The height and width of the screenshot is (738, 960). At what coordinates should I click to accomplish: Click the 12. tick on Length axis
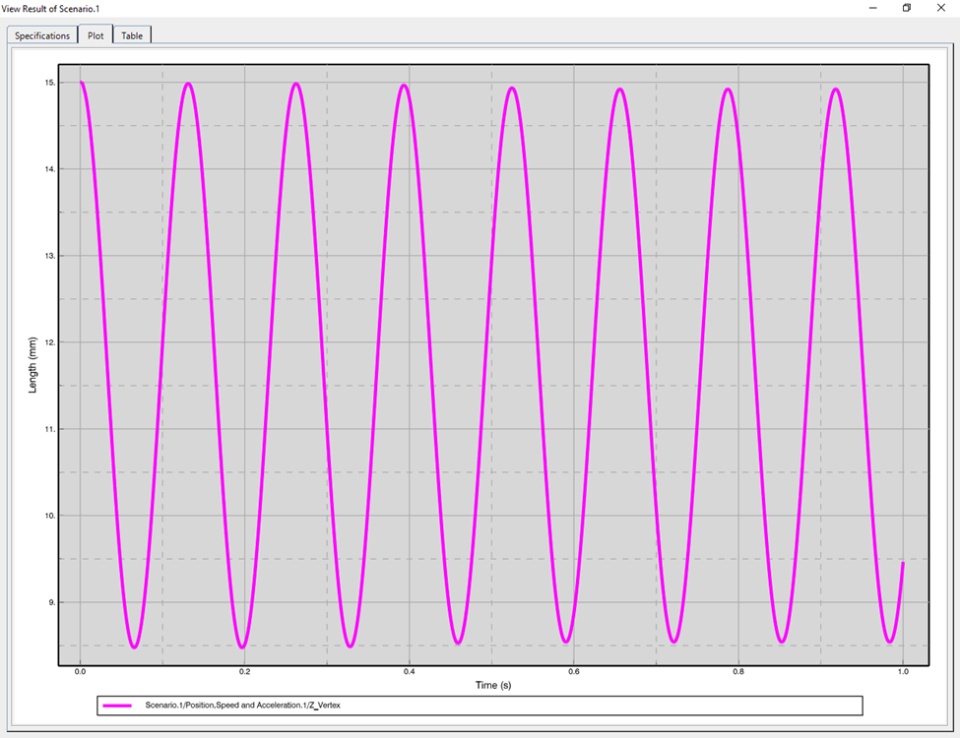click(50, 342)
